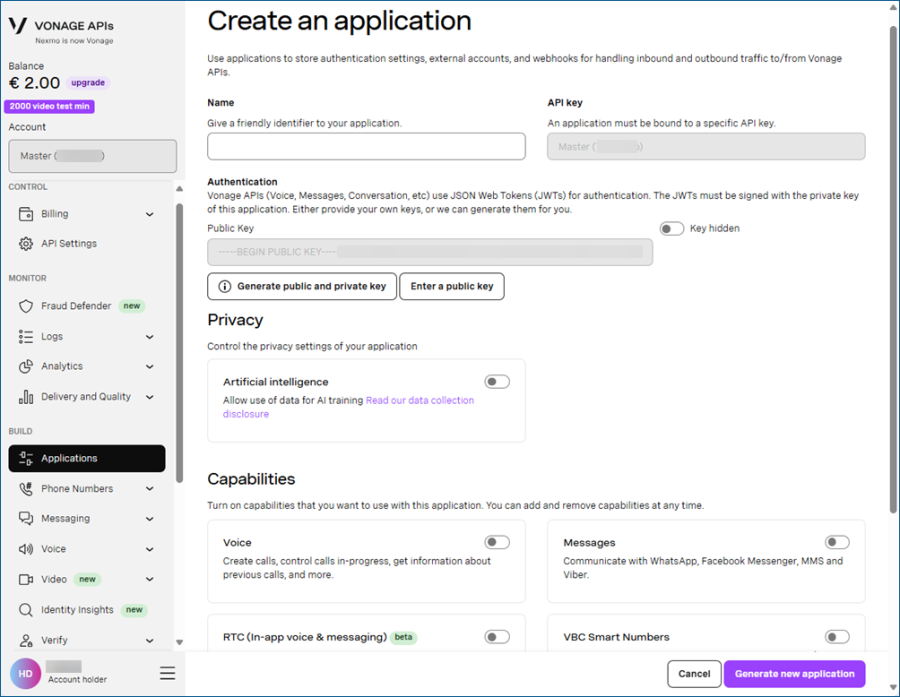Open the hamburger menu beside account holder
Image resolution: width=900 pixels, height=697 pixels.
(x=167, y=673)
